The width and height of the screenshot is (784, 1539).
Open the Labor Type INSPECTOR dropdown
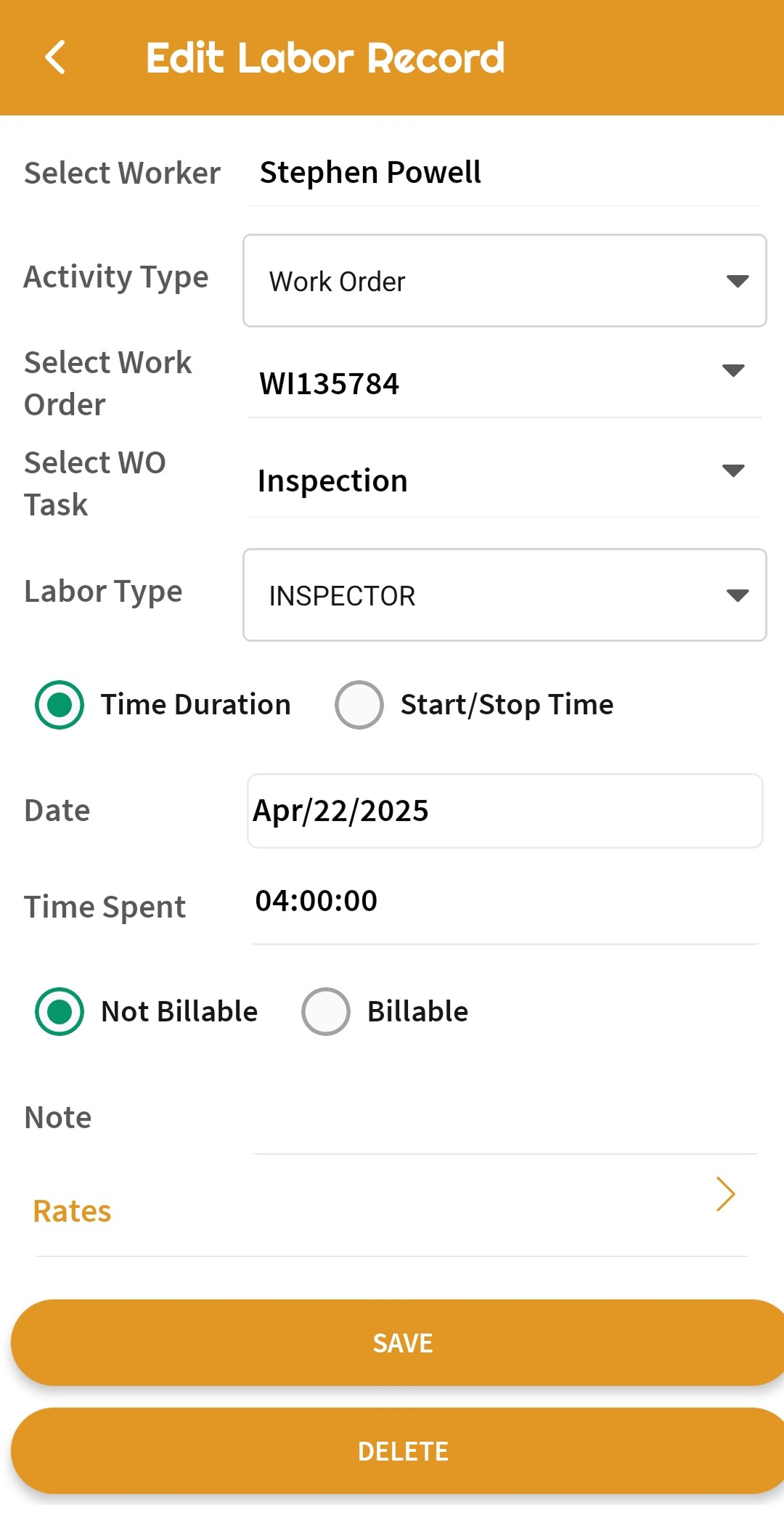pyautogui.click(x=505, y=595)
